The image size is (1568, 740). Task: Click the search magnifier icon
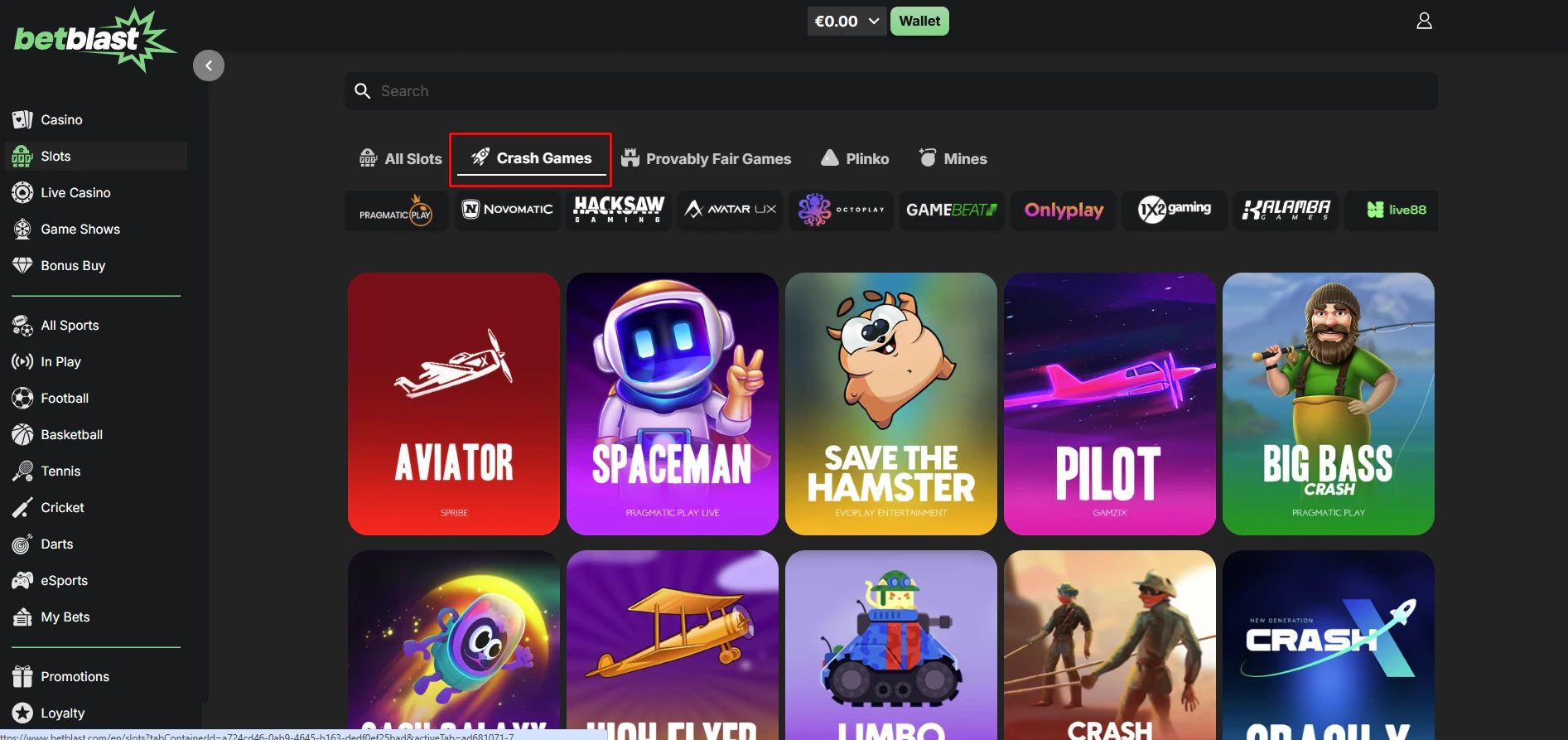click(362, 91)
